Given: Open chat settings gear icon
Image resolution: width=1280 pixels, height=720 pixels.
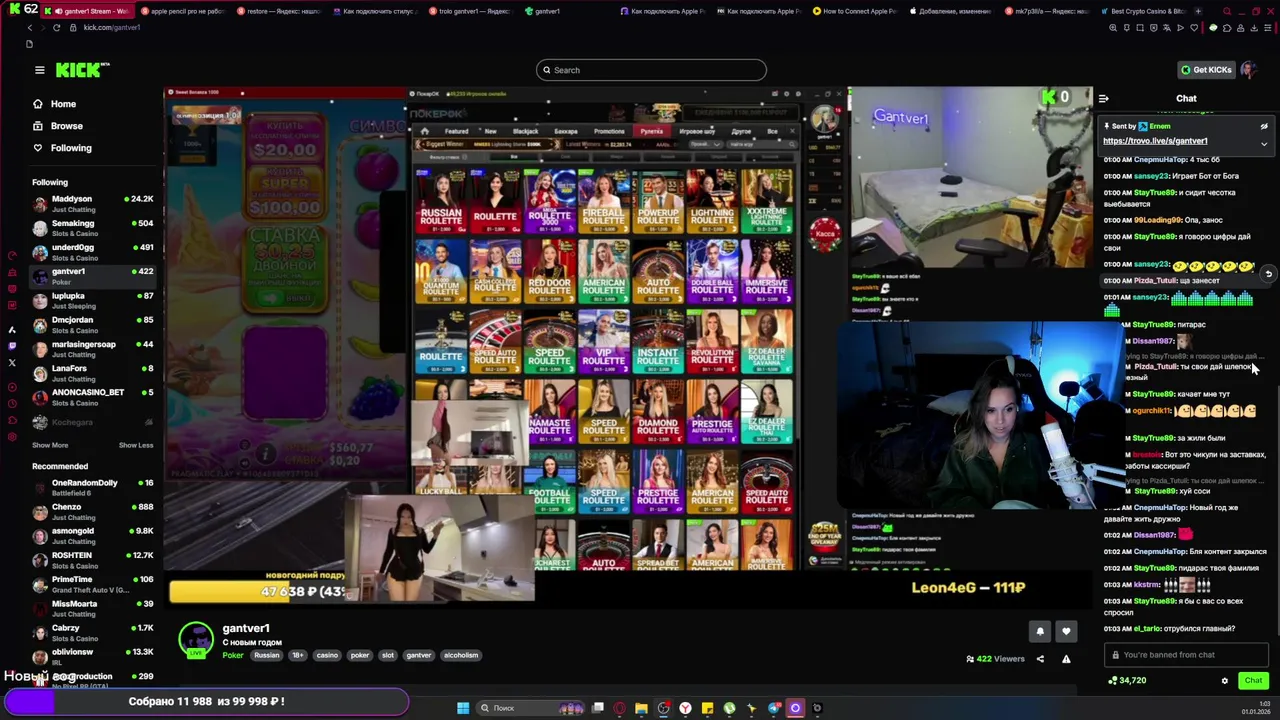Looking at the screenshot, I should [1224, 681].
